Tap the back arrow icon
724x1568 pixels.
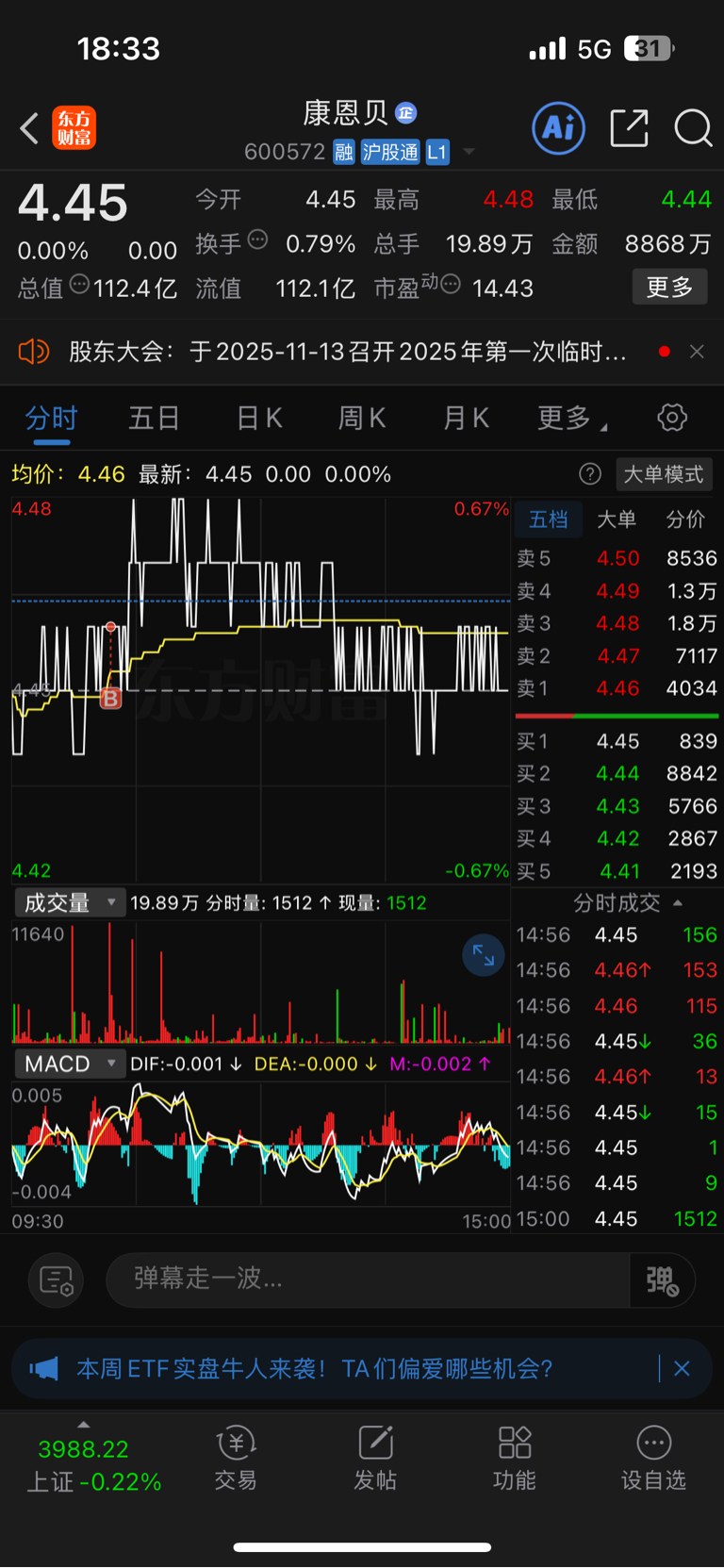pyautogui.click(x=29, y=128)
